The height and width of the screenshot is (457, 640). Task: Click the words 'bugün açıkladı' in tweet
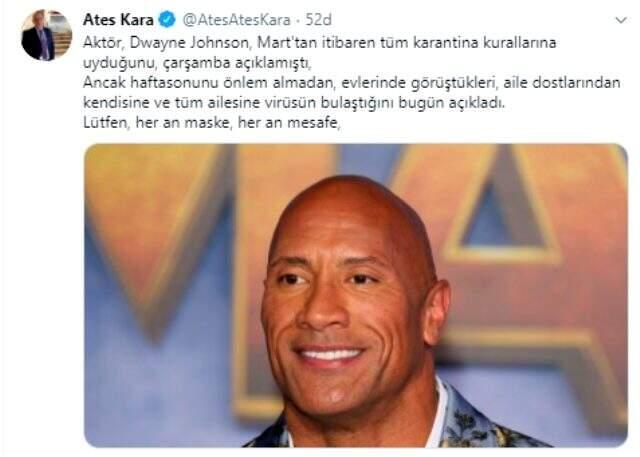pos(452,103)
